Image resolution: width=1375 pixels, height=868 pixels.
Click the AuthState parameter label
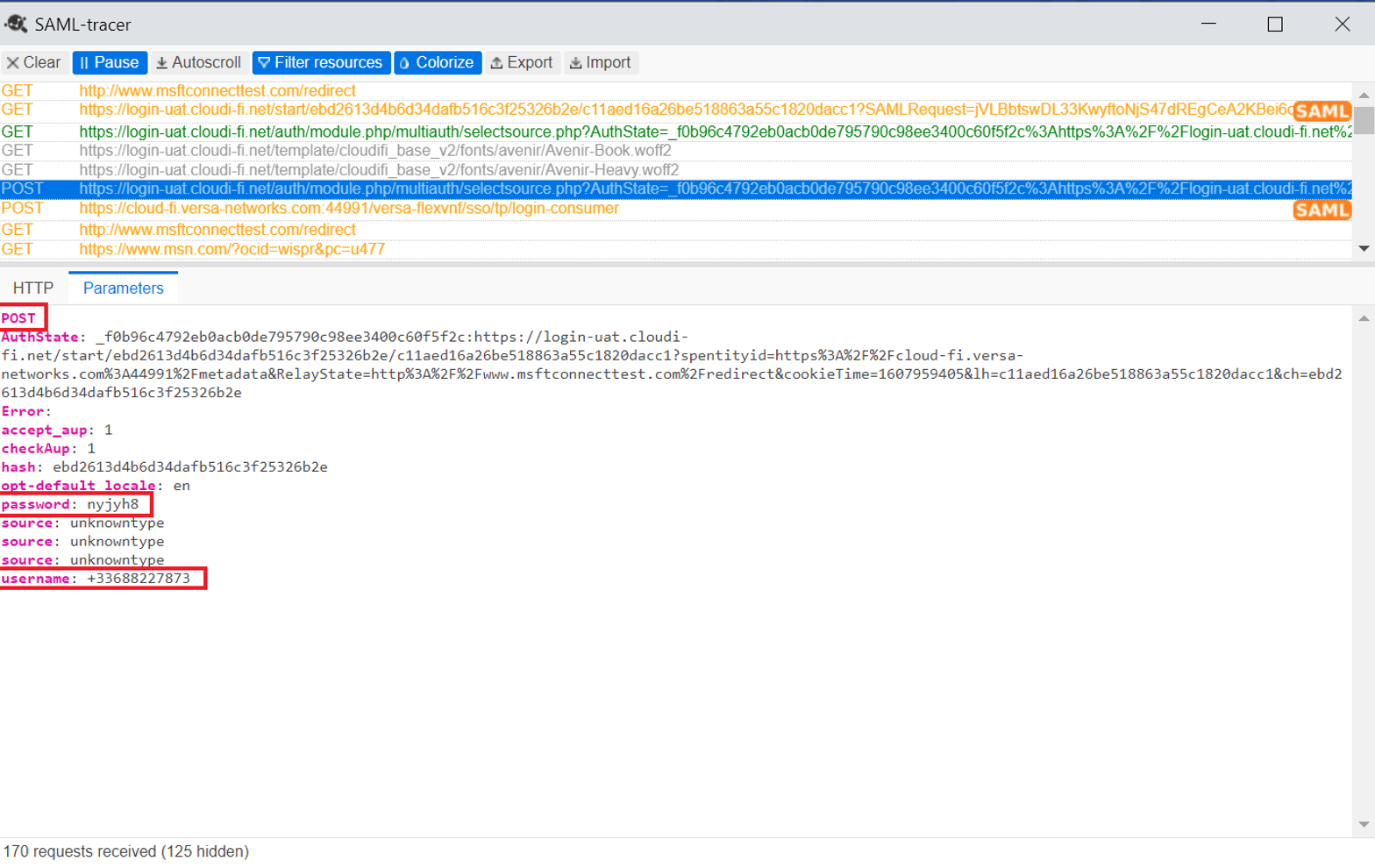coord(40,337)
